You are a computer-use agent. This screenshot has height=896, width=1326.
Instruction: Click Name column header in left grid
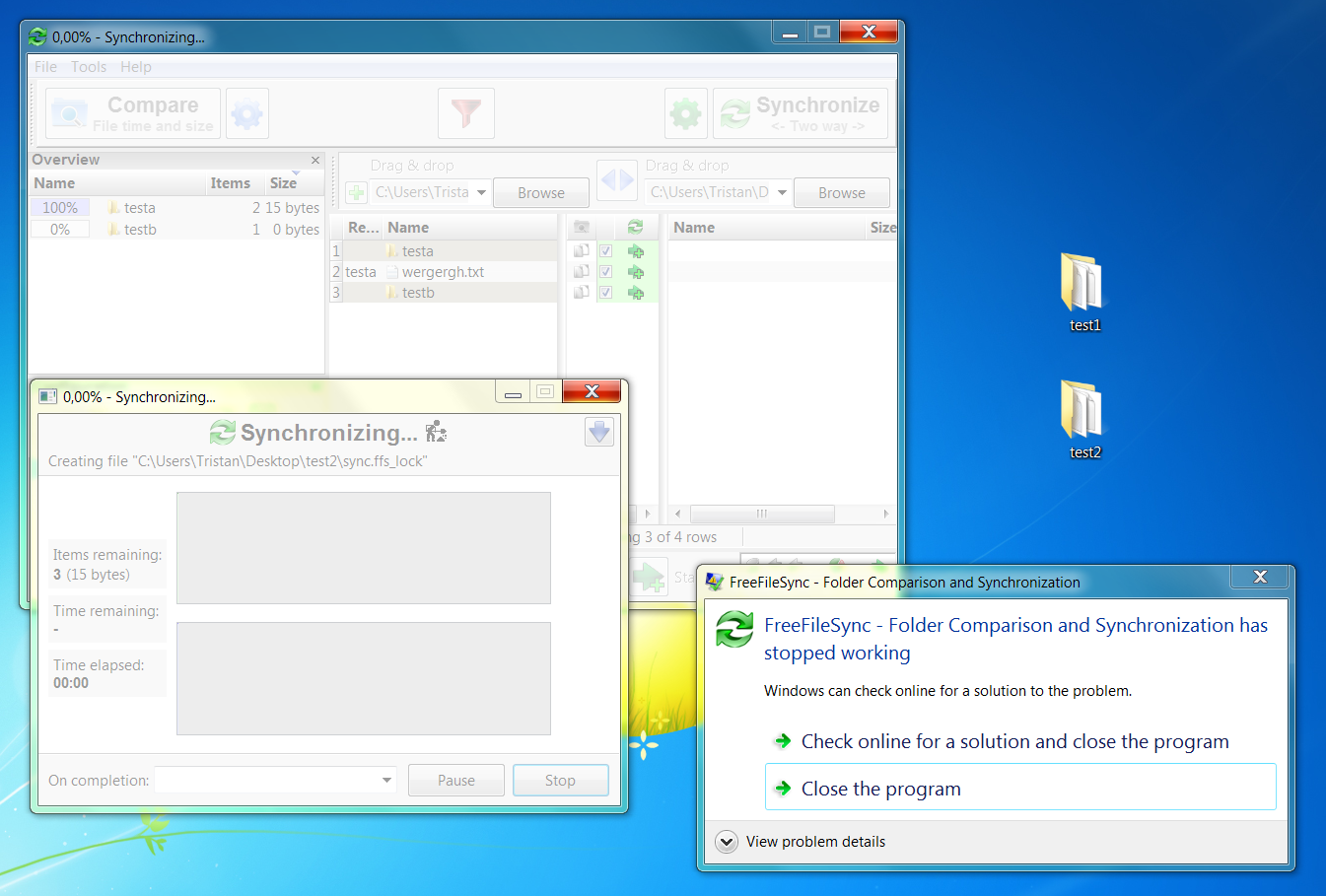(470, 228)
